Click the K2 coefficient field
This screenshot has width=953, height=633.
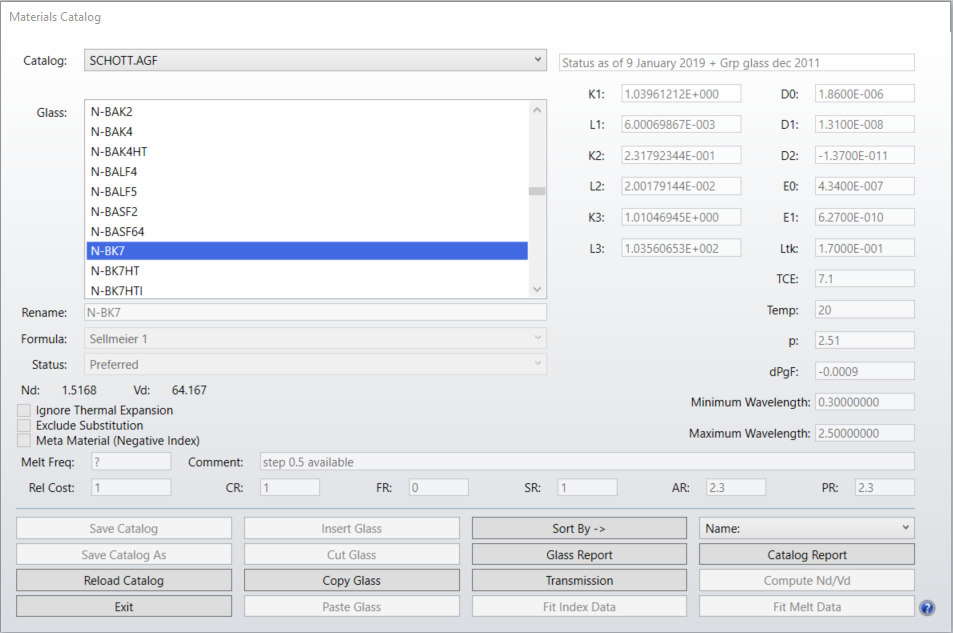[x=681, y=156]
